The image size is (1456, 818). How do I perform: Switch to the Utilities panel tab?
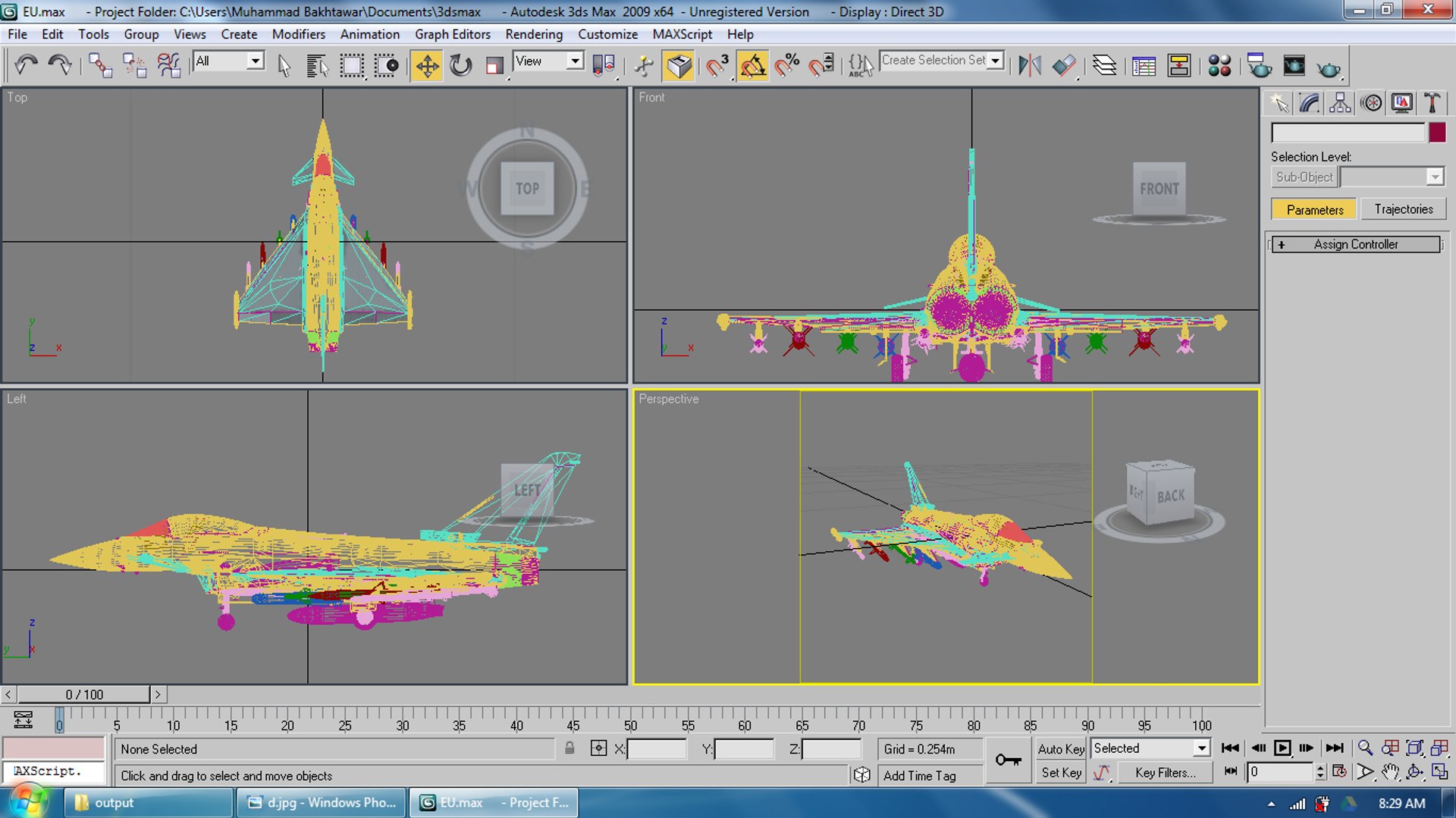click(x=1432, y=103)
